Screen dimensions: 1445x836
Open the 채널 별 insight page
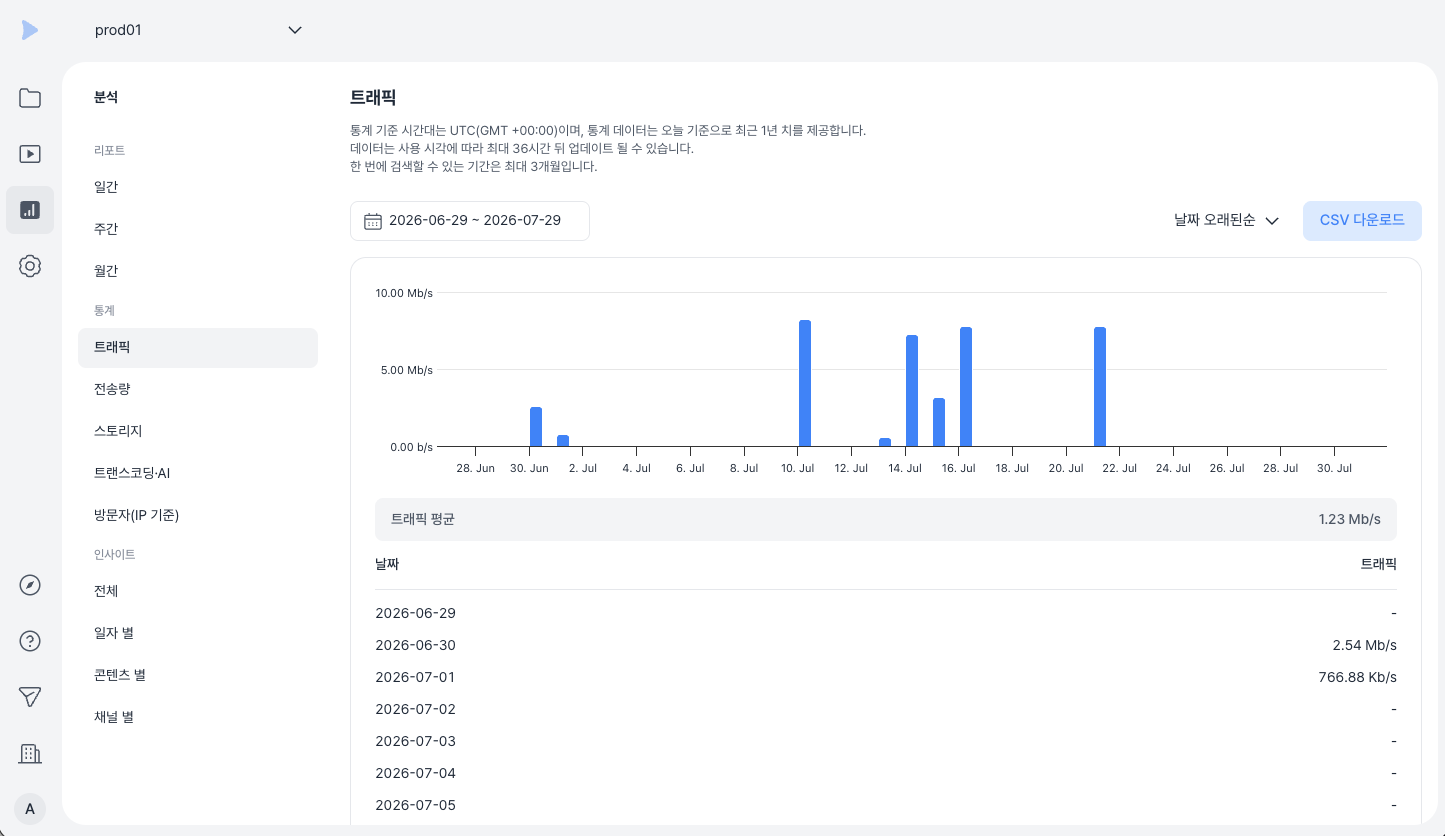click(x=198, y=717)
